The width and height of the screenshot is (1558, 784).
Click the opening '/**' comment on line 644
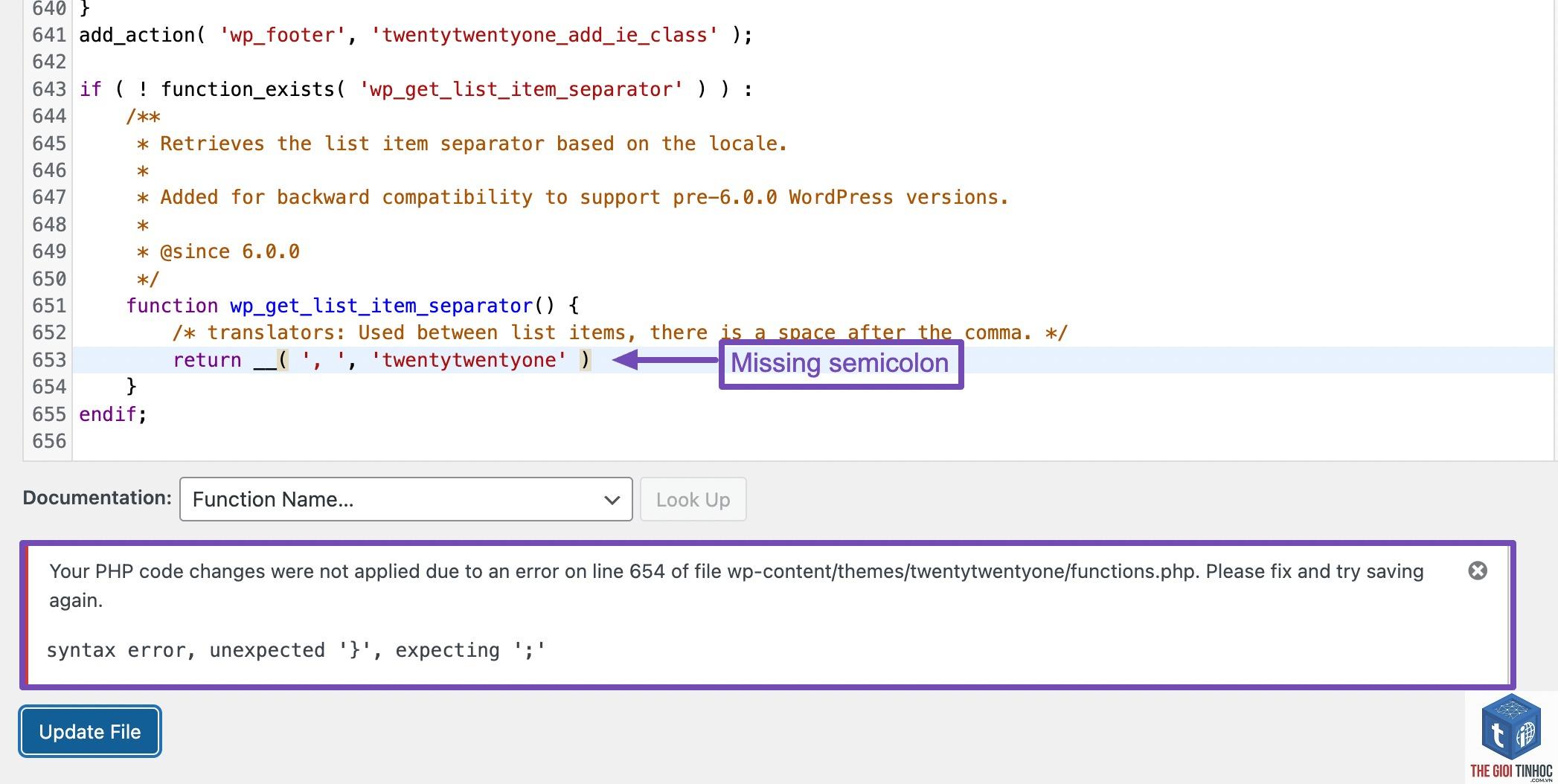(143, 117)
